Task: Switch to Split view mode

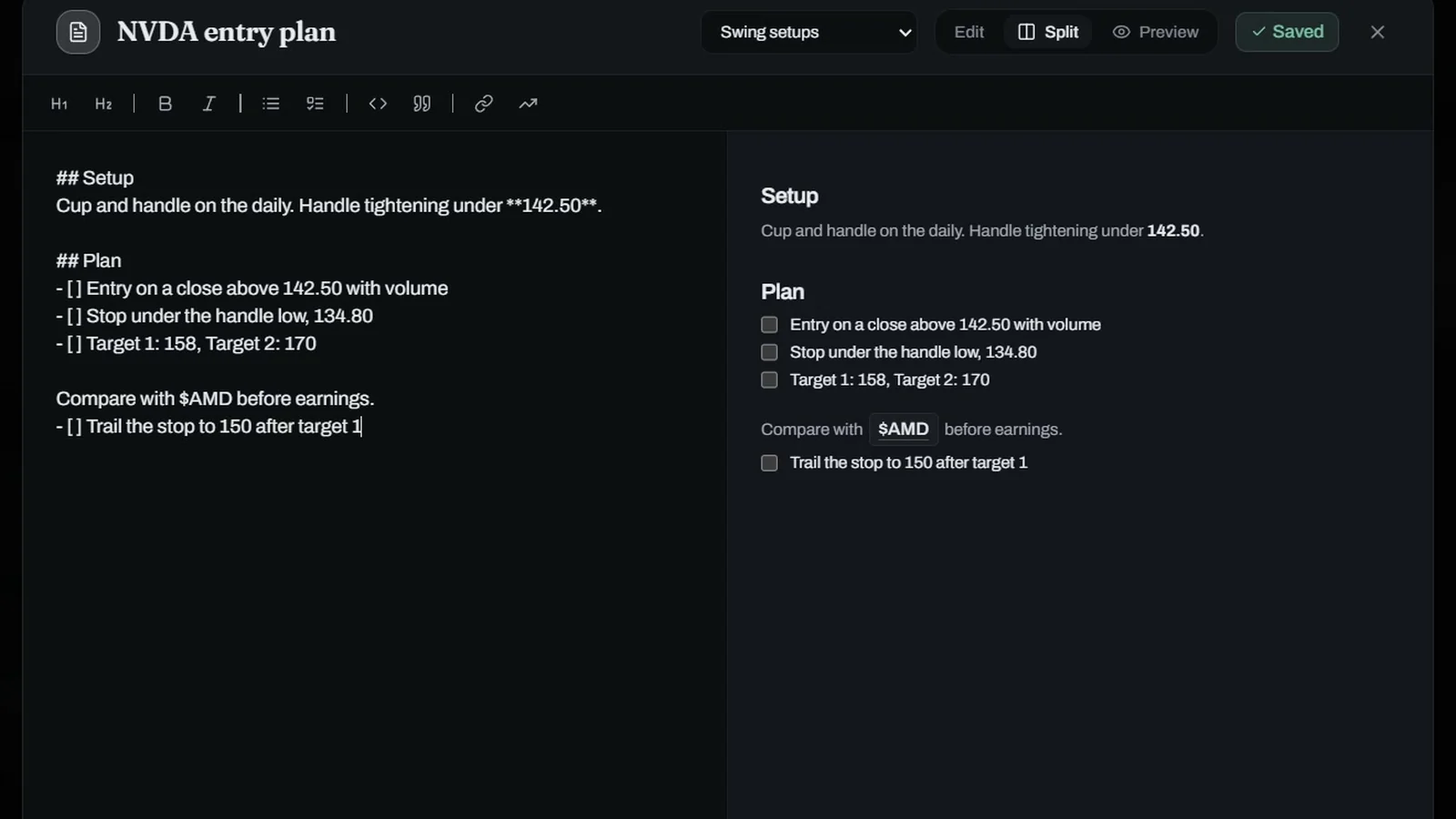Action: (x=1048, y=32)
